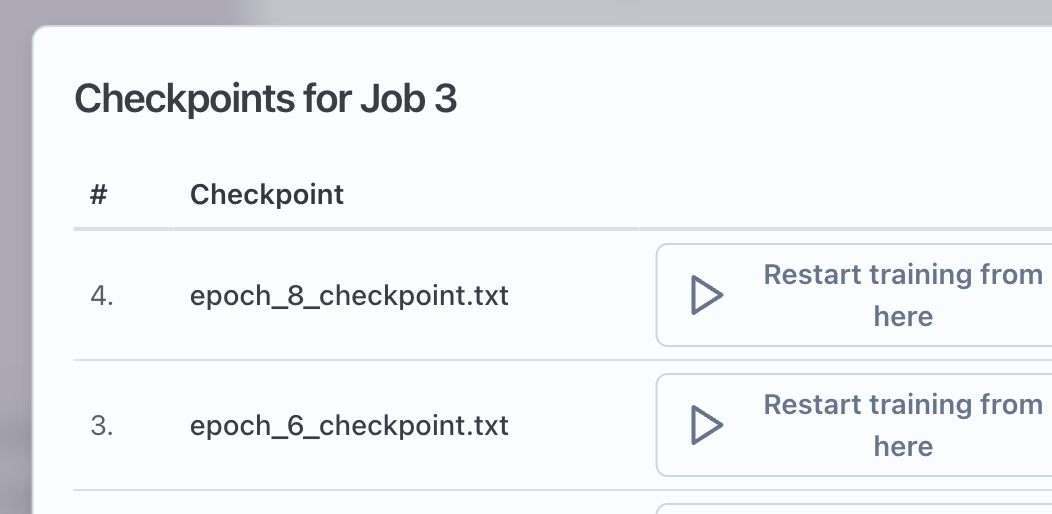The height and width of the screenshot is (514, 1052).
Task: Select the epoch_8_checkpoint.txt file name
Action: (x=349, y=296)
